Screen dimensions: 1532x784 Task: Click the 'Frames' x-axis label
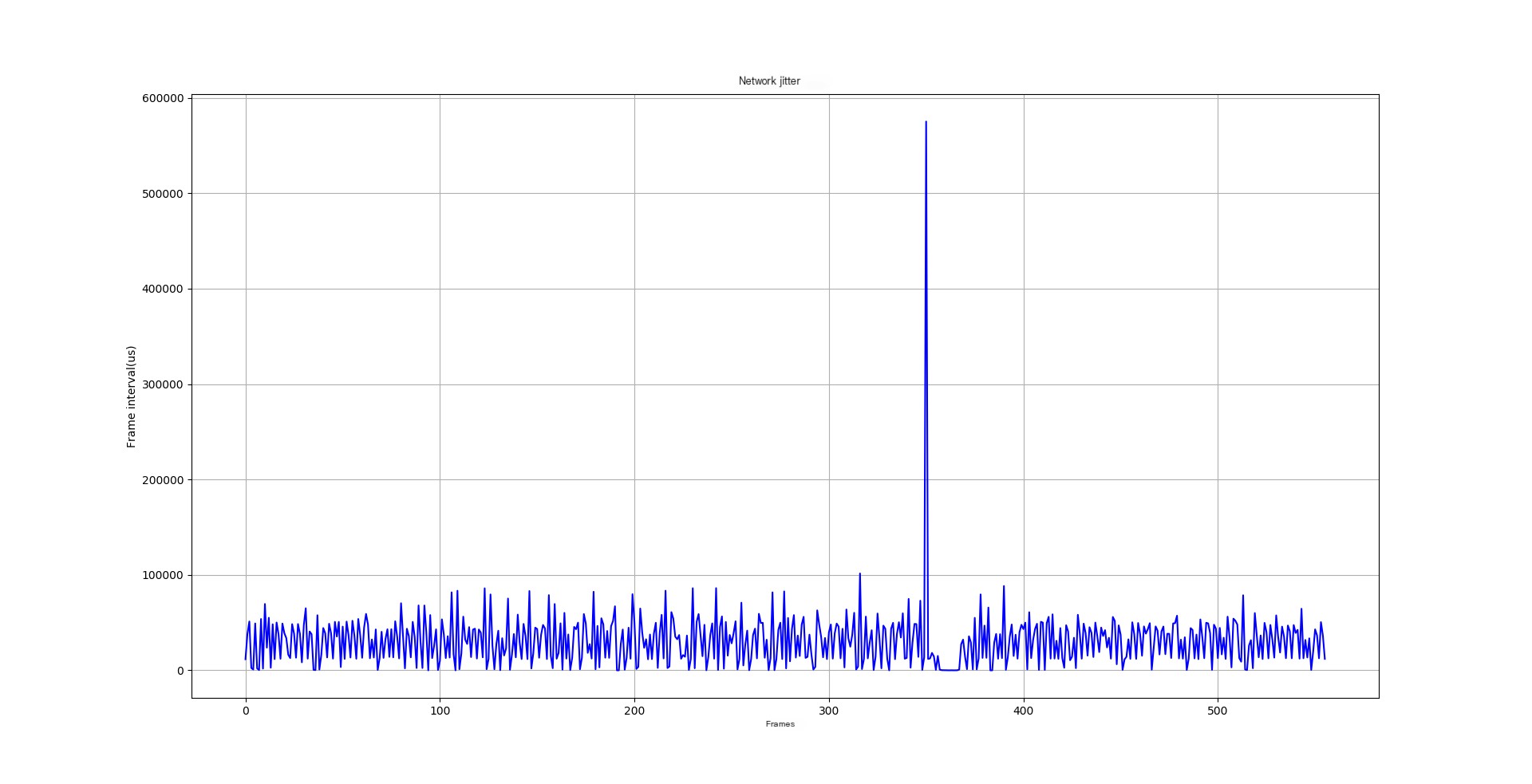780,724
